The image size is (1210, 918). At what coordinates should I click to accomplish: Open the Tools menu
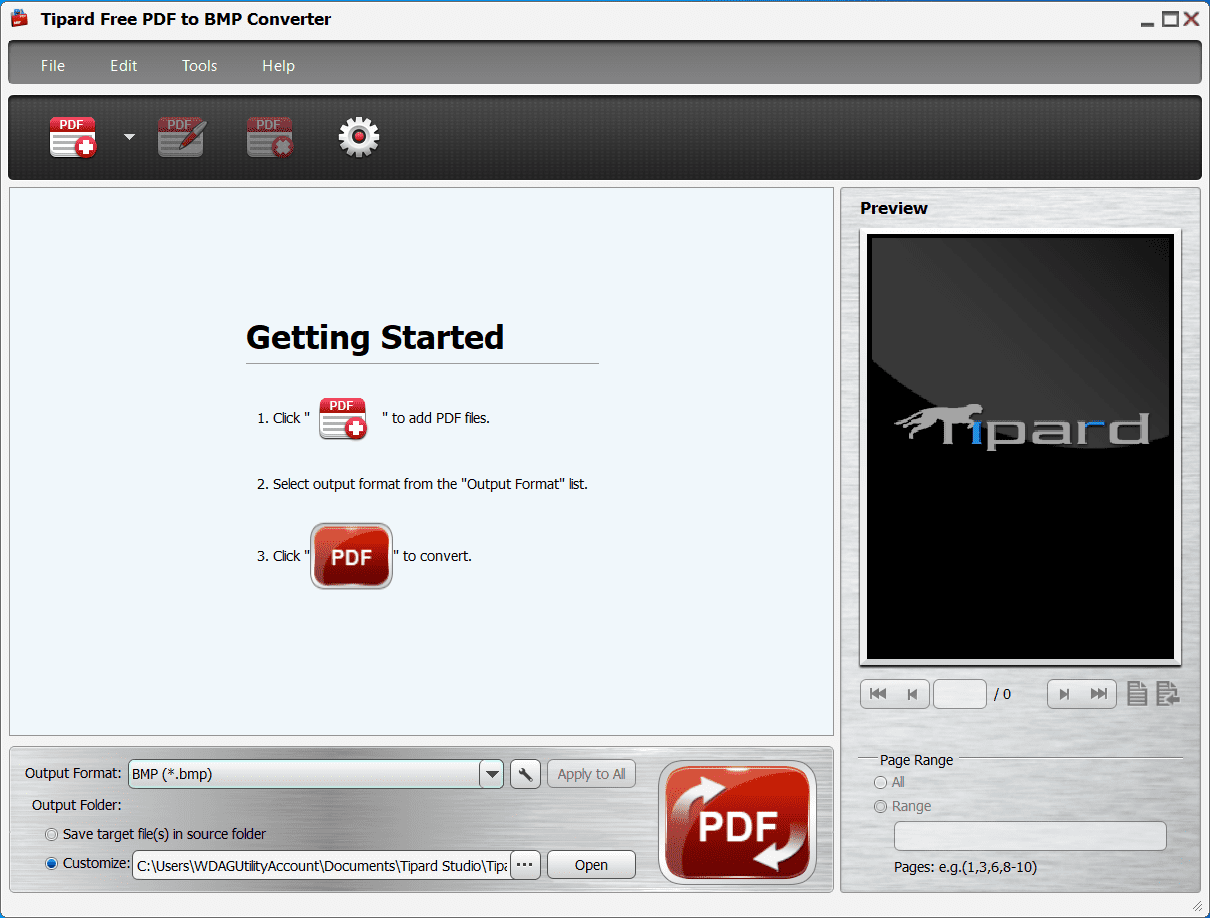click(x=200, y=66)
